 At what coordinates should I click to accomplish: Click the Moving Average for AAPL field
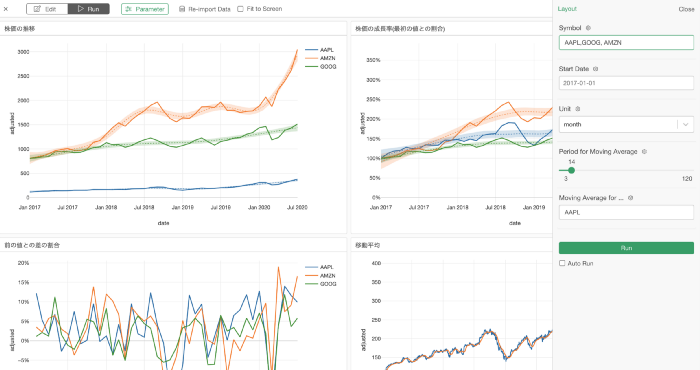626,212
